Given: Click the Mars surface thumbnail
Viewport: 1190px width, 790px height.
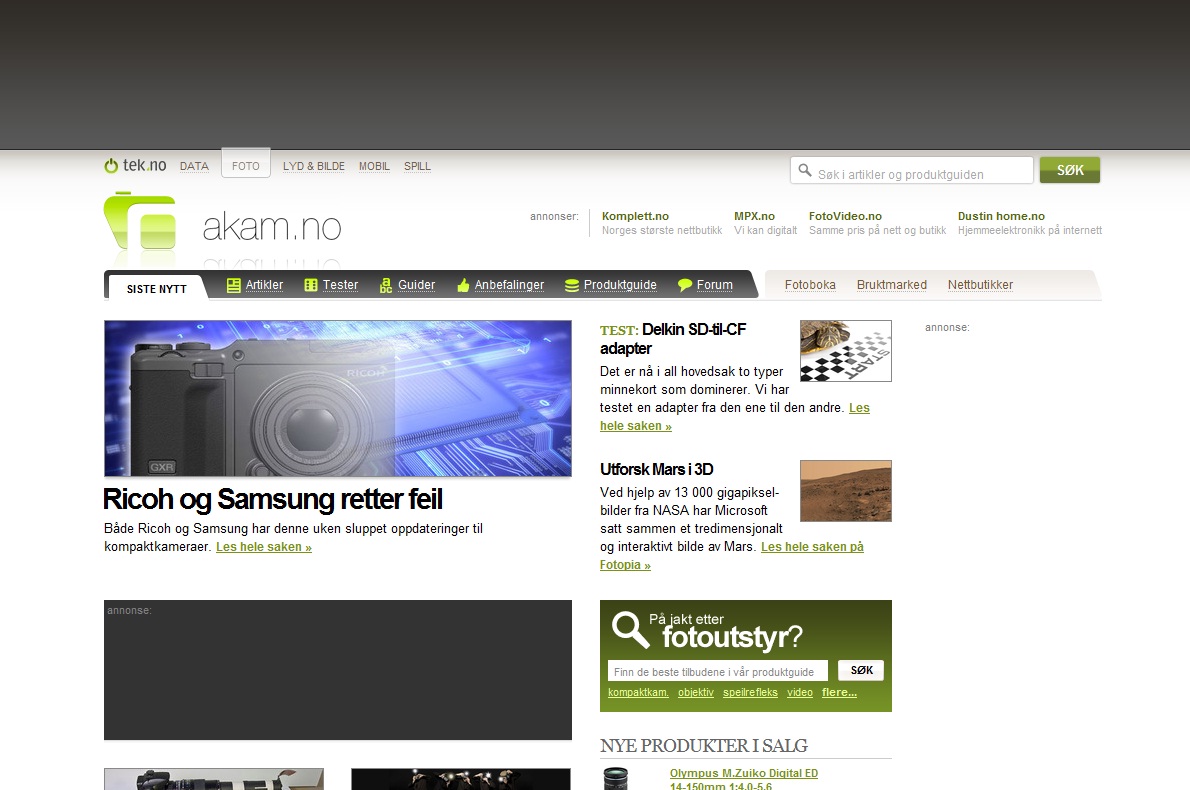Looking at the screenshot, I should [x=845, y=491].
